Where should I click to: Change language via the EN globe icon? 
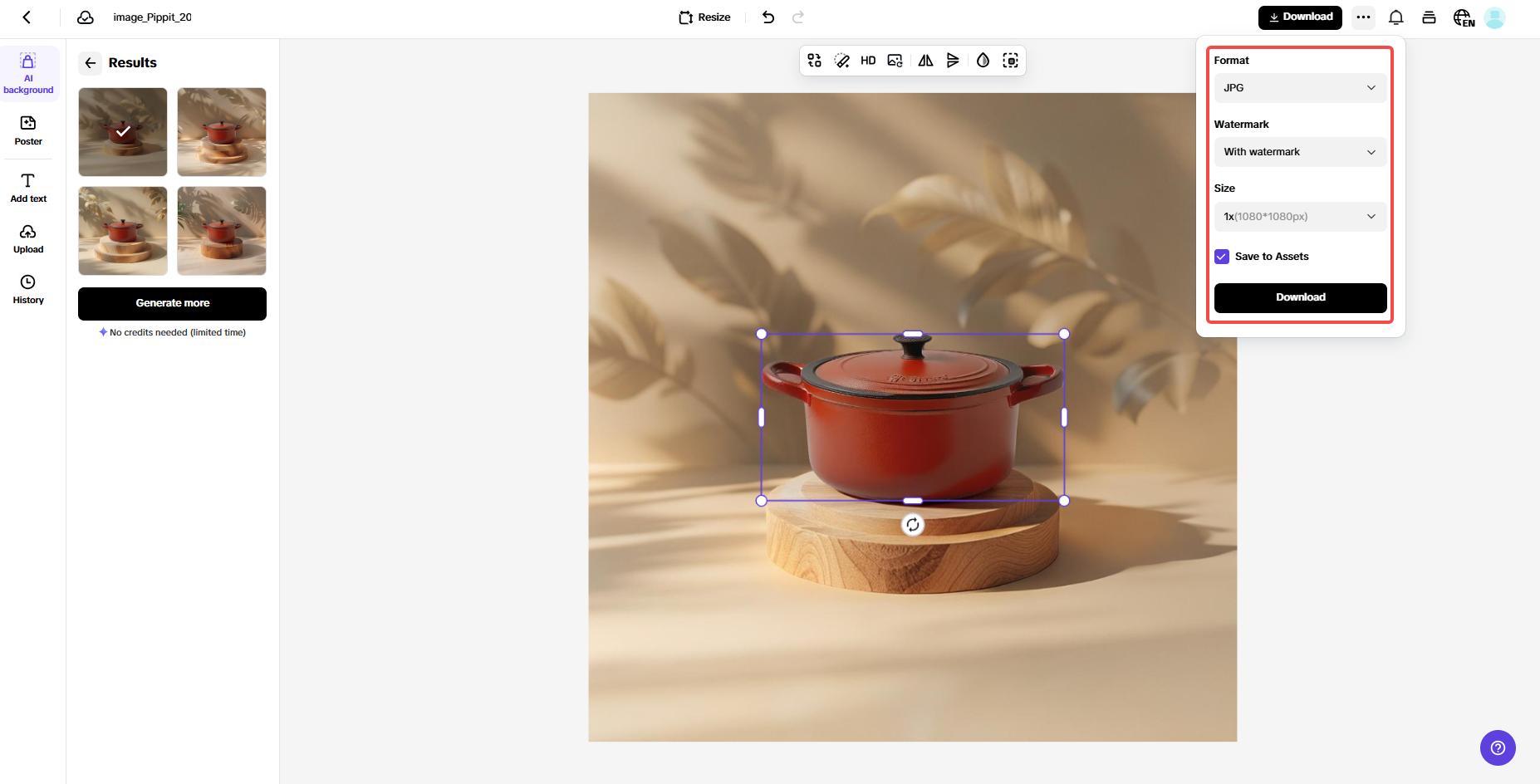click(1464, 17)
